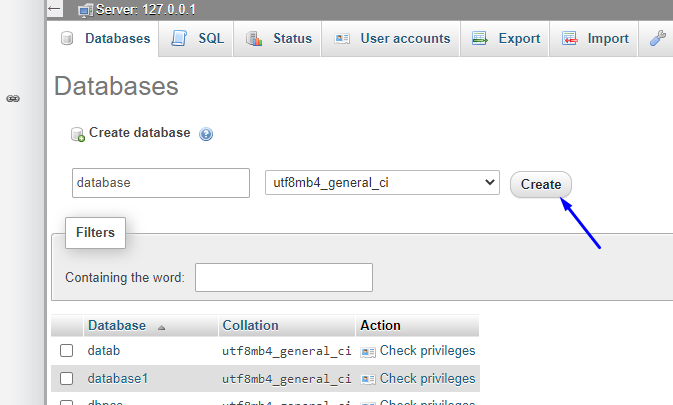The height and width of the screenshot is (405, 673).
Task: Click the Containing the word filter field
Action: pyautogui.click(x=284, y=278)
